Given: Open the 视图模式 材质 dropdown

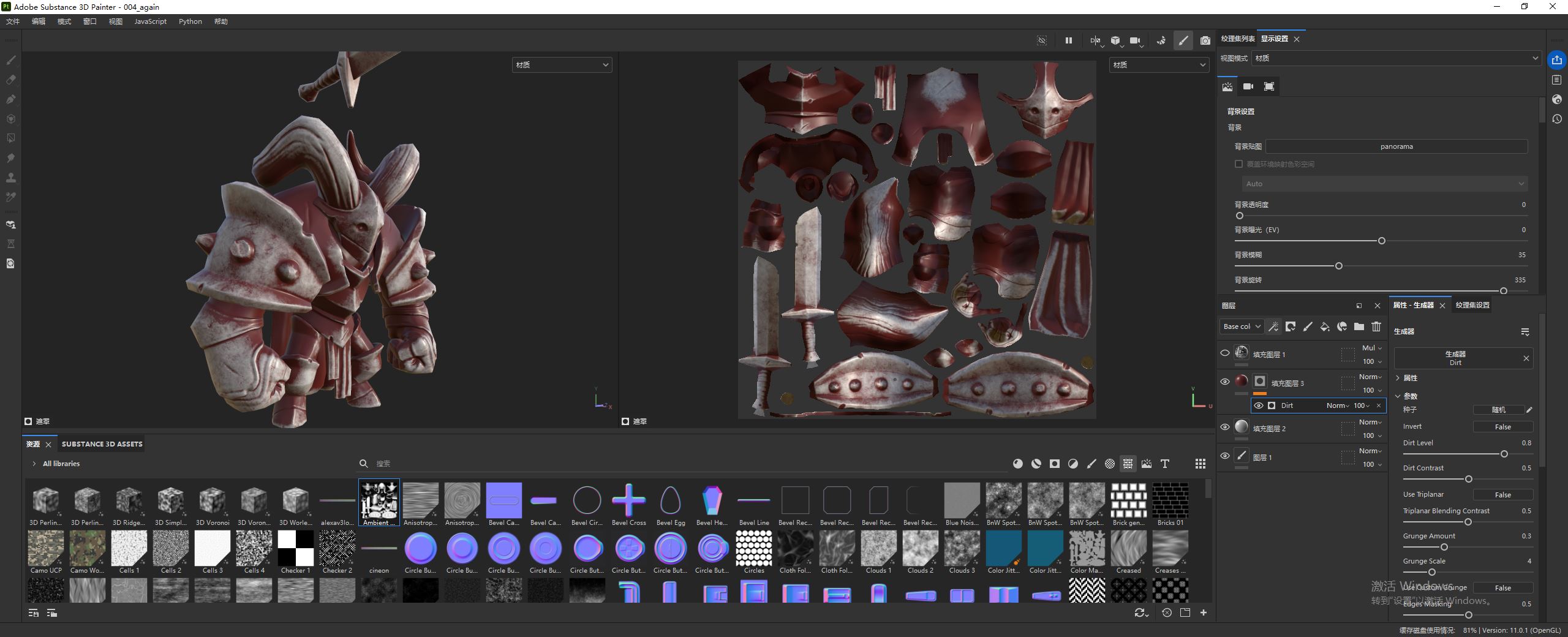Looking at the screenshot, I should pyautogui.click(x=1396, y=58).
